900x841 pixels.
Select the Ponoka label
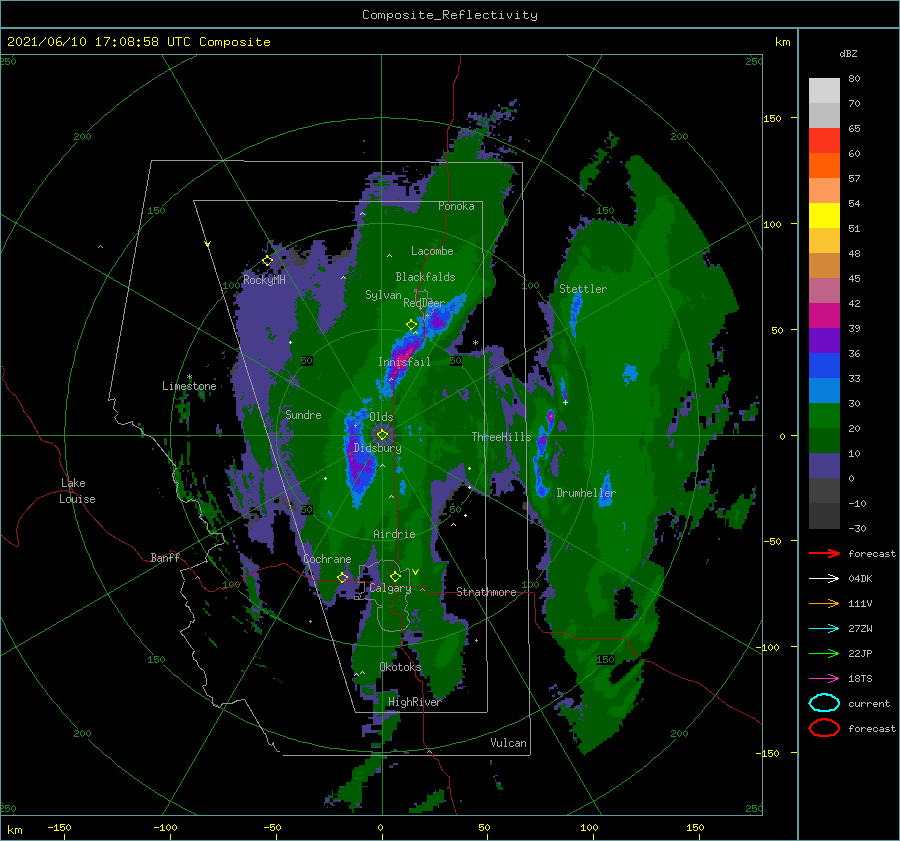(456, 206)
